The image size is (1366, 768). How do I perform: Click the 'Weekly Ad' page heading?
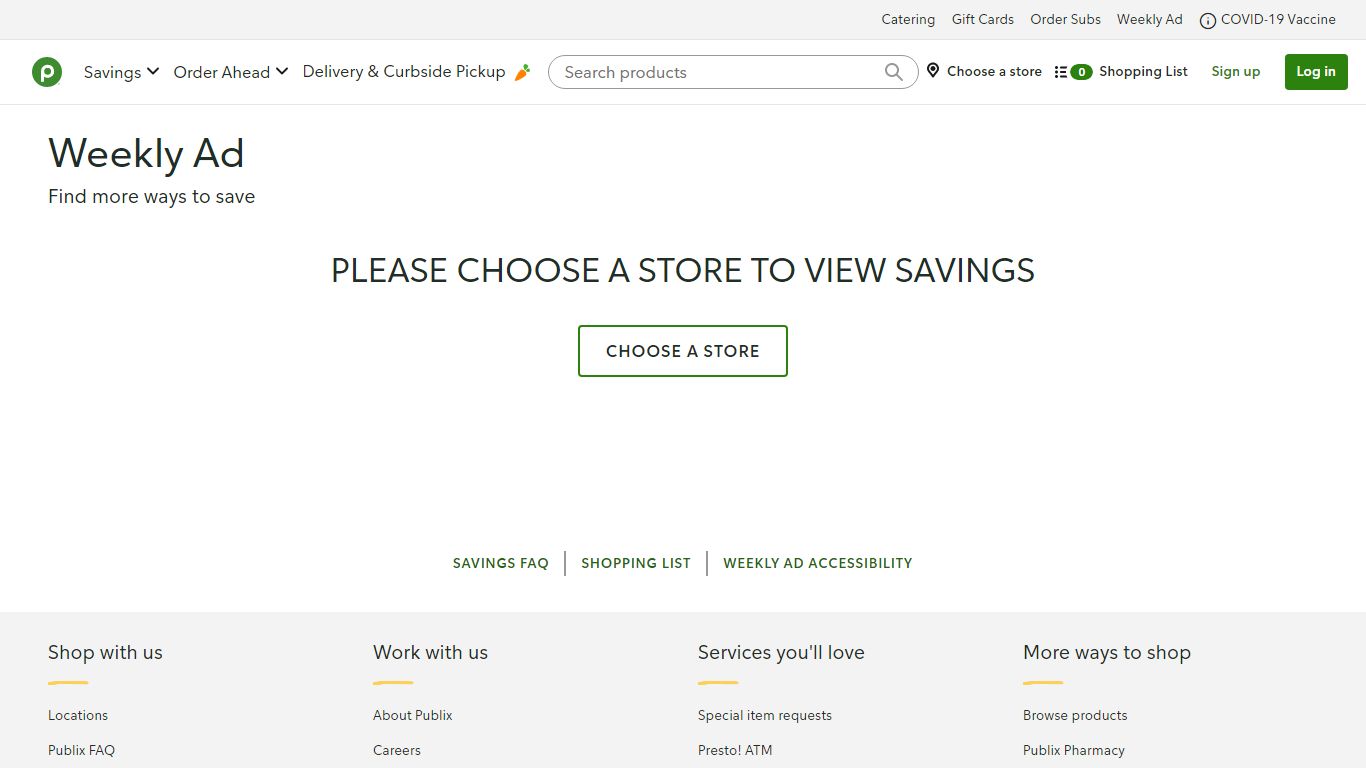[146, 153]
